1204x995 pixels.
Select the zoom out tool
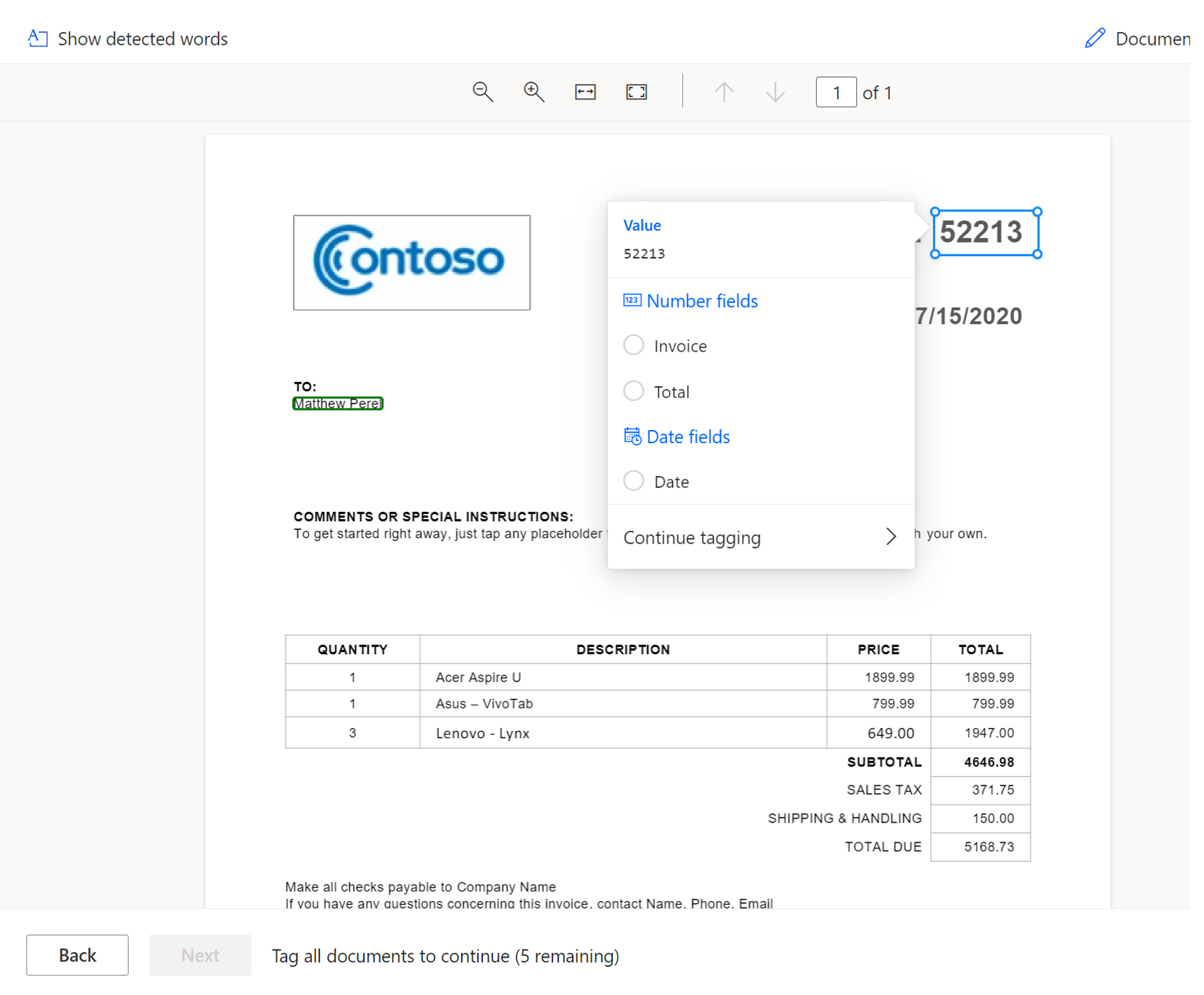[x=482, y=92]
